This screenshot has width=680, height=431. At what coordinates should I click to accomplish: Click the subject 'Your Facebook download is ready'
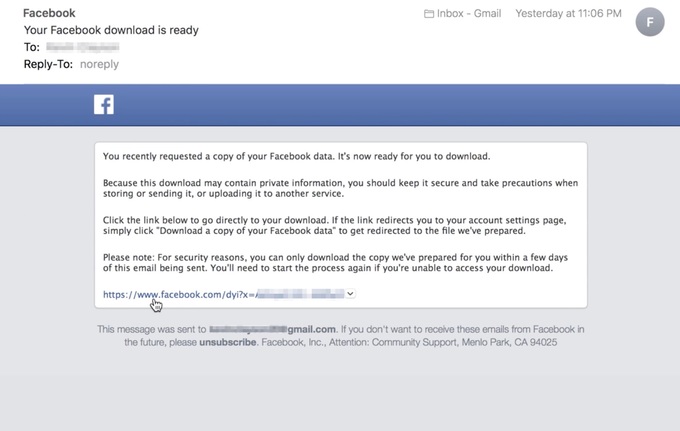coord(111,30)
